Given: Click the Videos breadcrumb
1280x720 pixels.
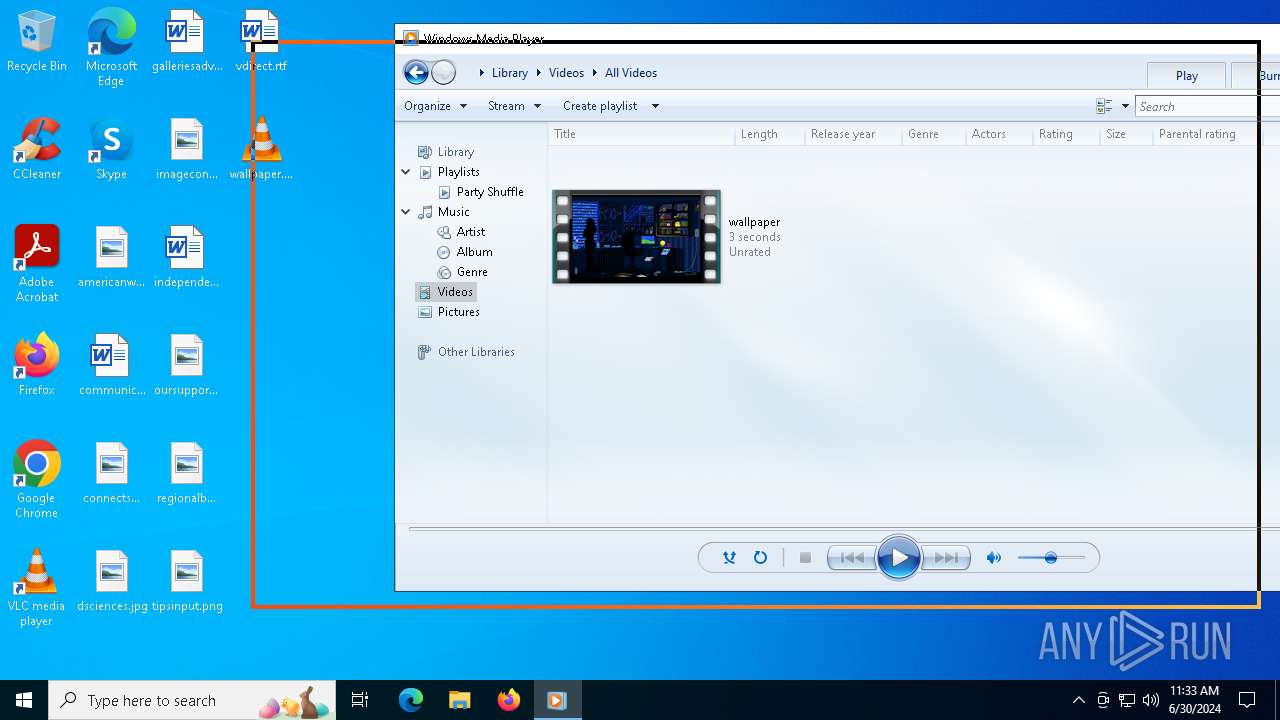Looking at the screenshot, I should coord(566,73).
